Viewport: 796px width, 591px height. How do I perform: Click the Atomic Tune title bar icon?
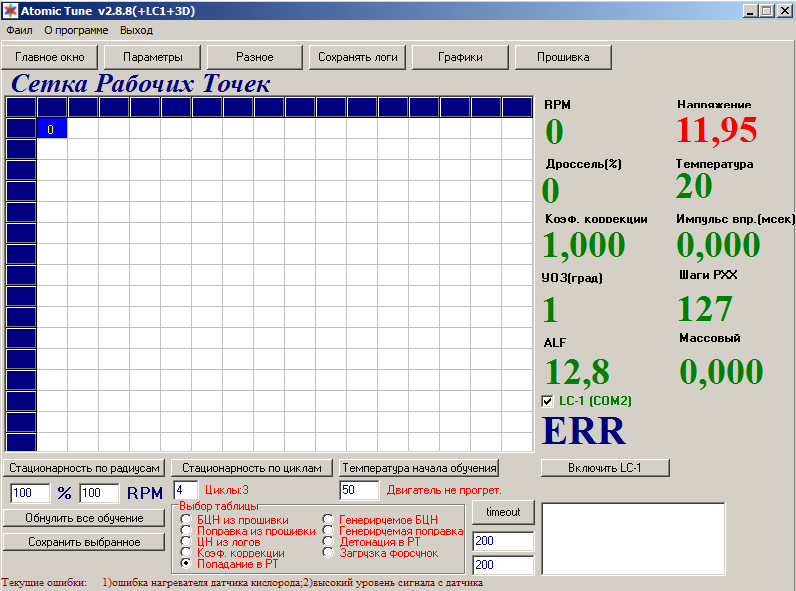click(x=10, y=10)
